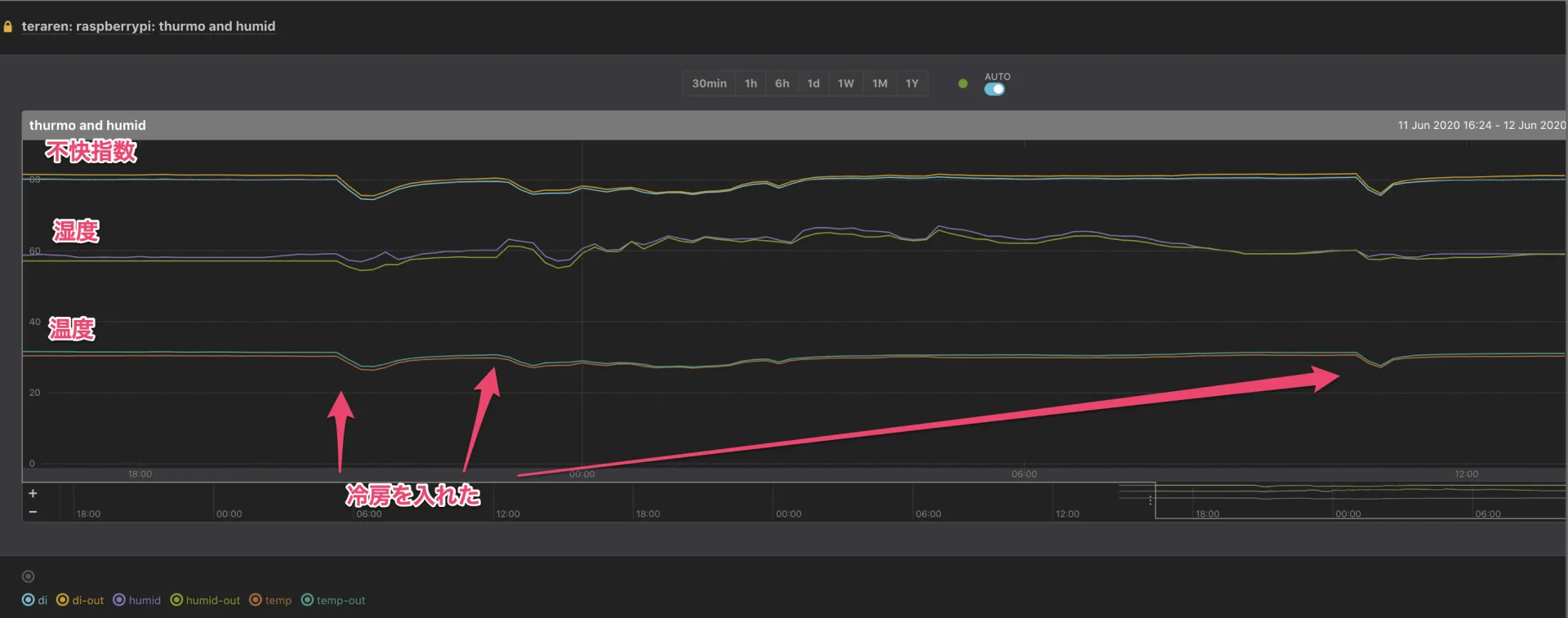Click the gray all-series circle above the legend
Screen dimensions: 1568x618
(29, 576)
